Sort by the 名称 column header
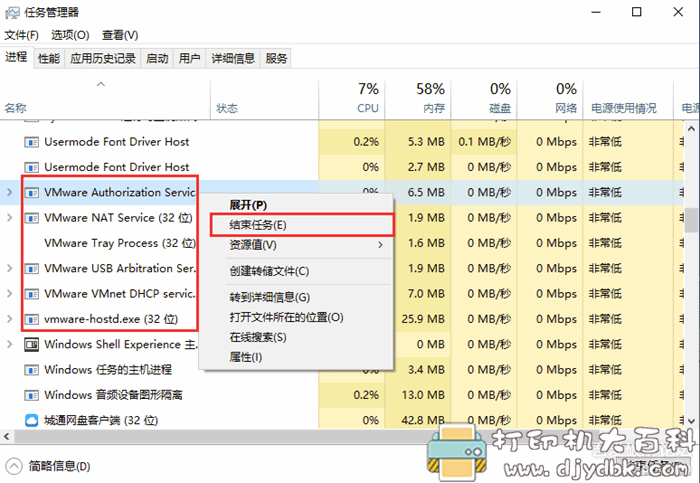 coord(105,100)
